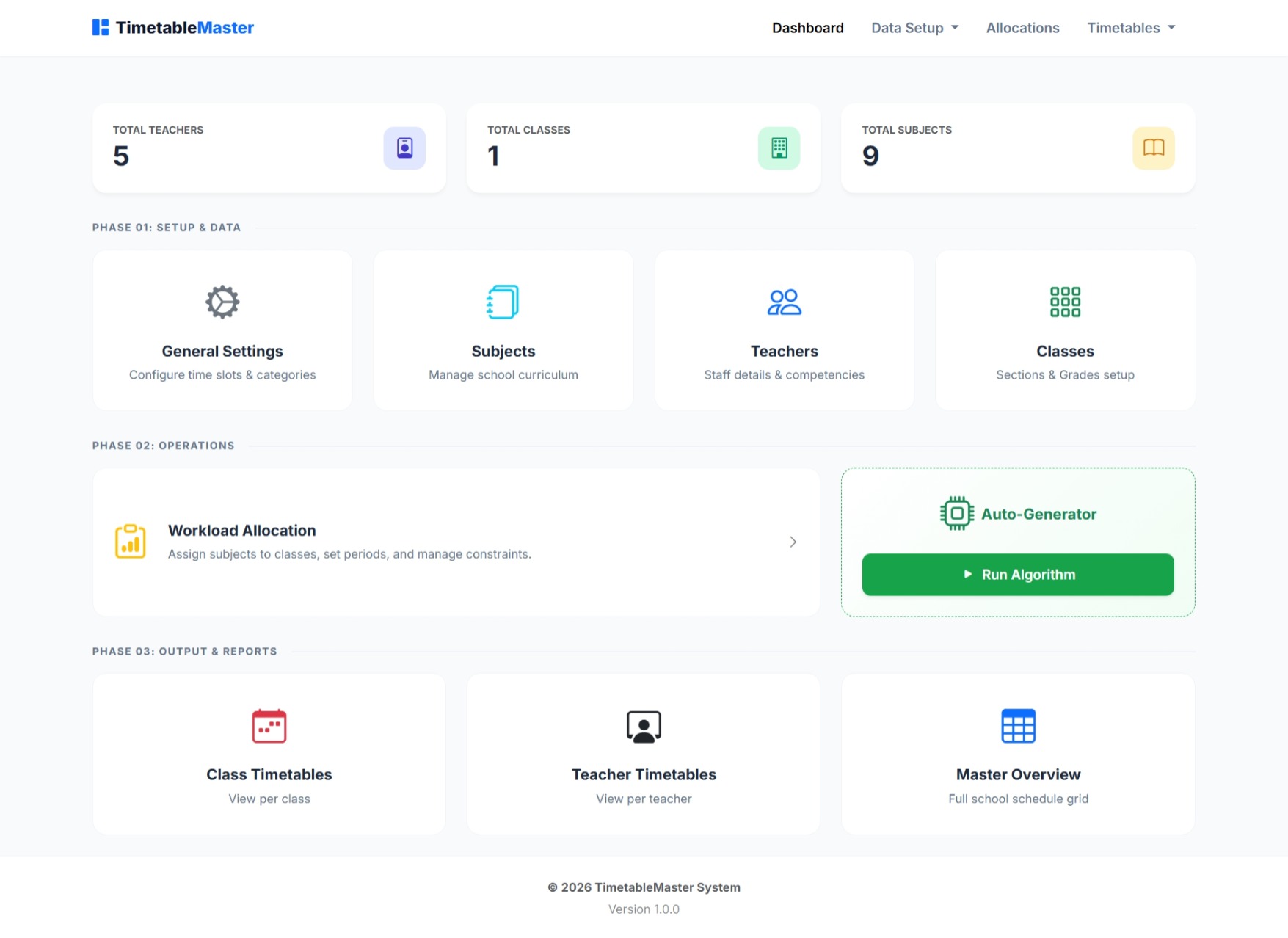Click the Workload Allocation clipboard chart icon
Screen dimensions: 1288x938
click(131, 542)
